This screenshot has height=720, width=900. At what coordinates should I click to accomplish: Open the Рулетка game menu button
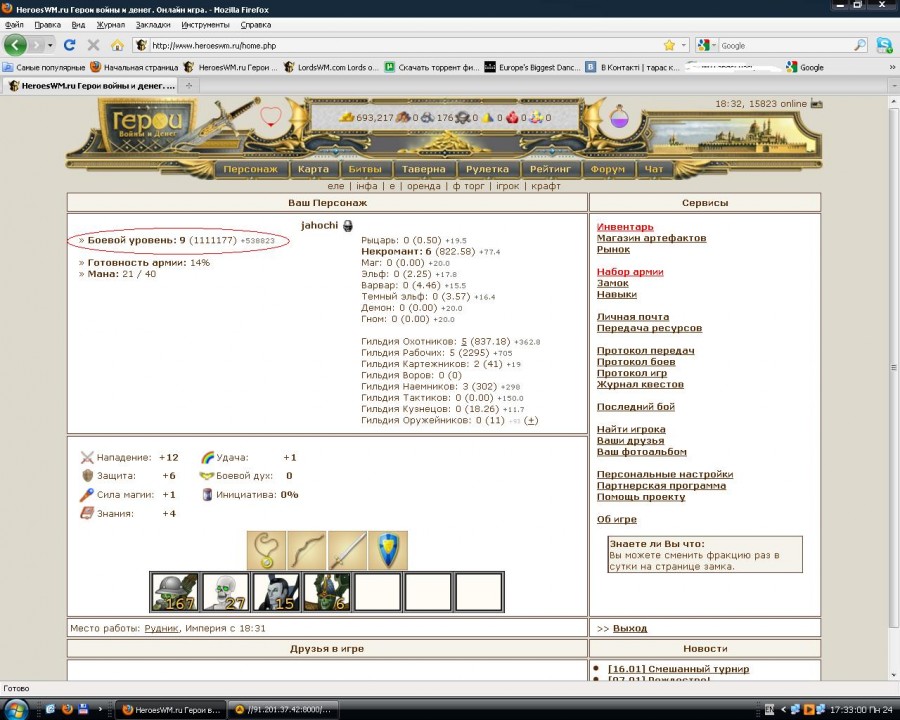(x=487, y=169)
